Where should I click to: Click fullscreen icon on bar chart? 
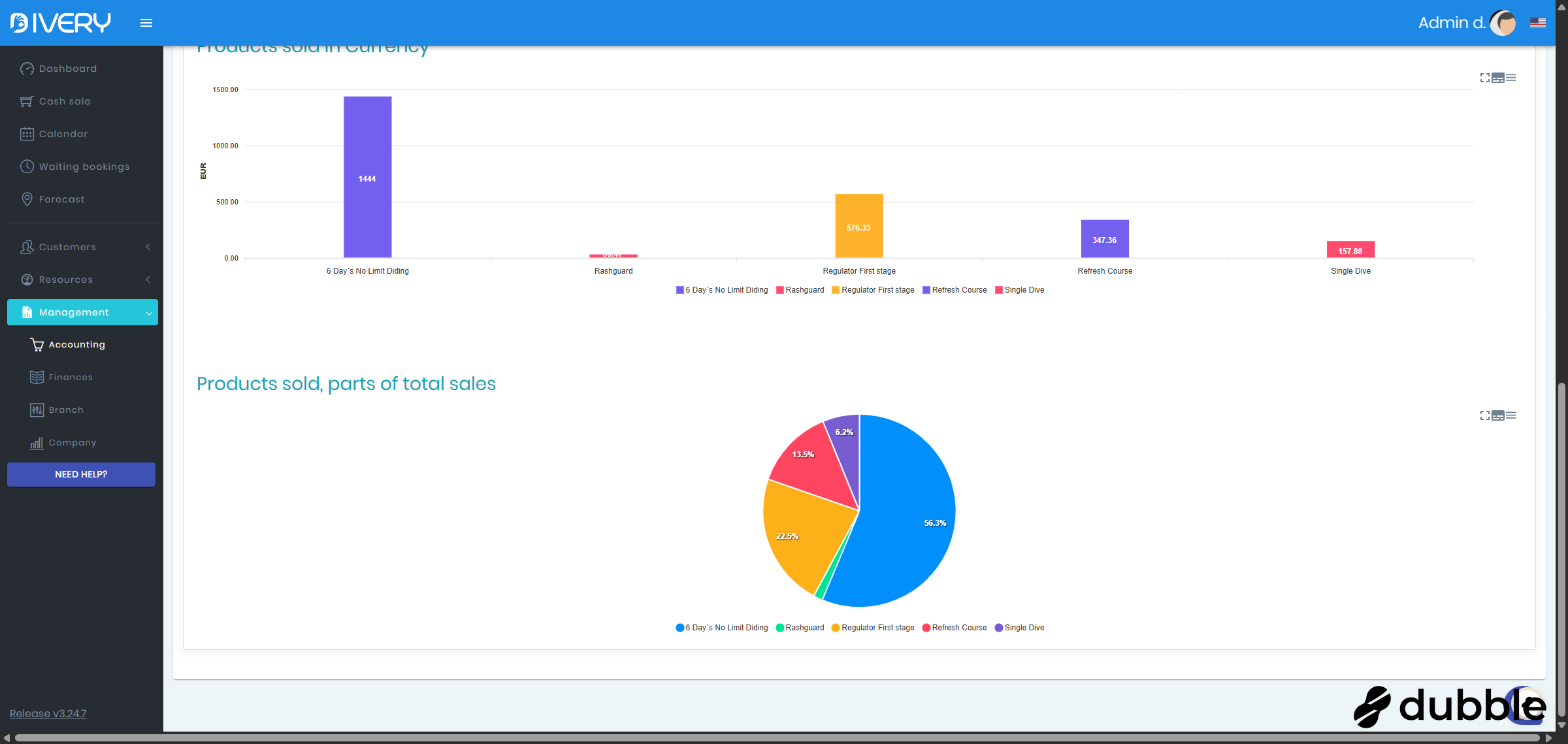1484,78
